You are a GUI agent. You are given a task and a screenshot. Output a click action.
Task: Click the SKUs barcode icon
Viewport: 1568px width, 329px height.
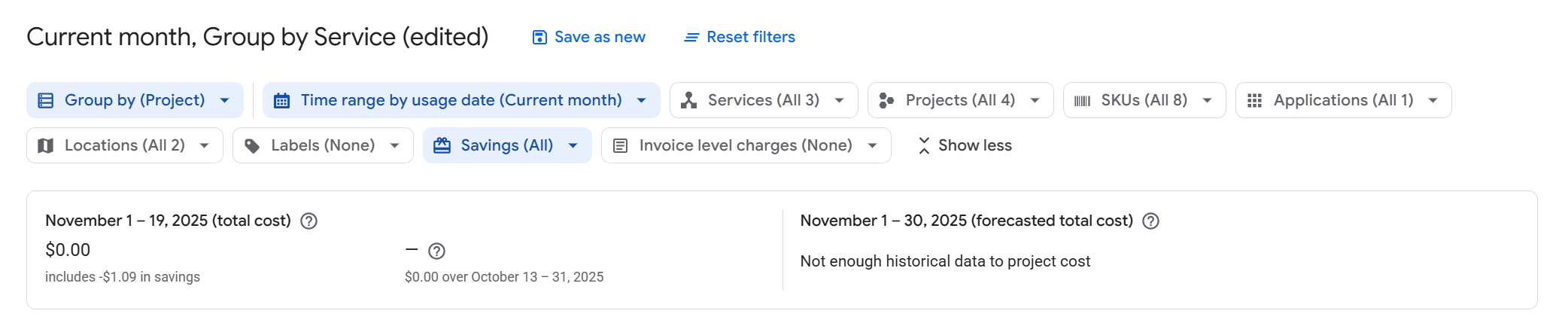point(1082,100)
